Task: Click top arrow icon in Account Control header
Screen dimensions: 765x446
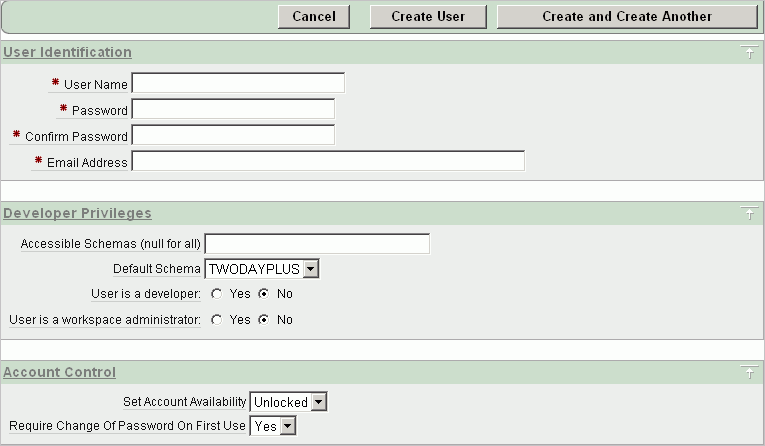Action: [749, 373]
